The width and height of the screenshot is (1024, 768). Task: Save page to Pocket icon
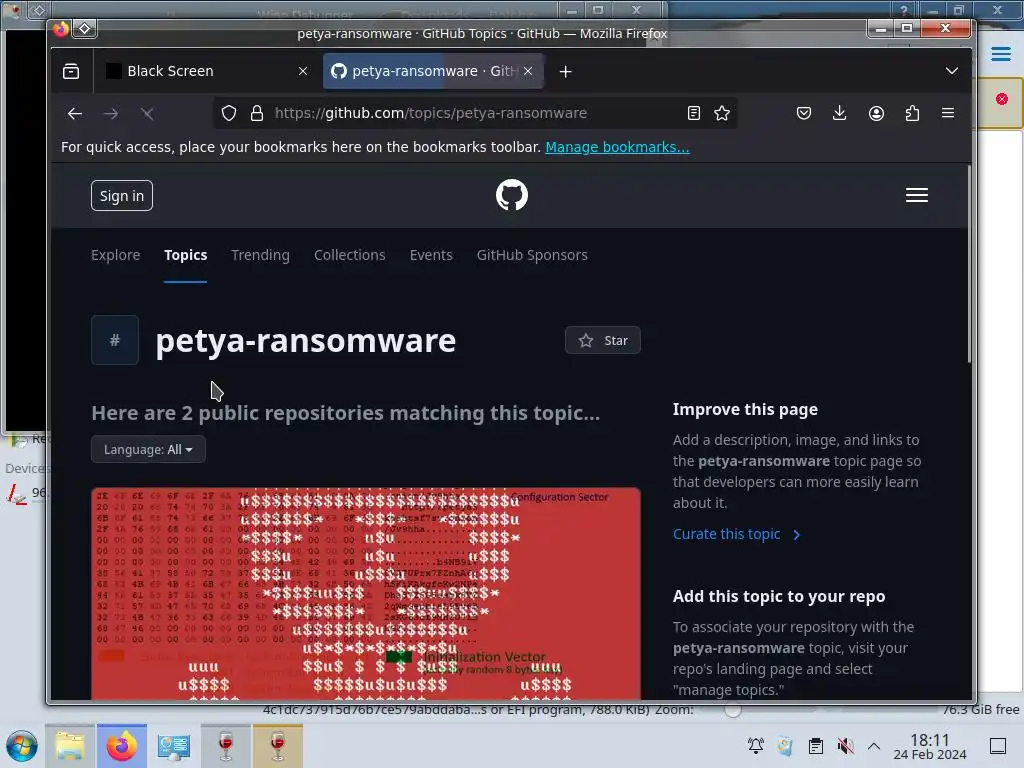click(804, 113)
